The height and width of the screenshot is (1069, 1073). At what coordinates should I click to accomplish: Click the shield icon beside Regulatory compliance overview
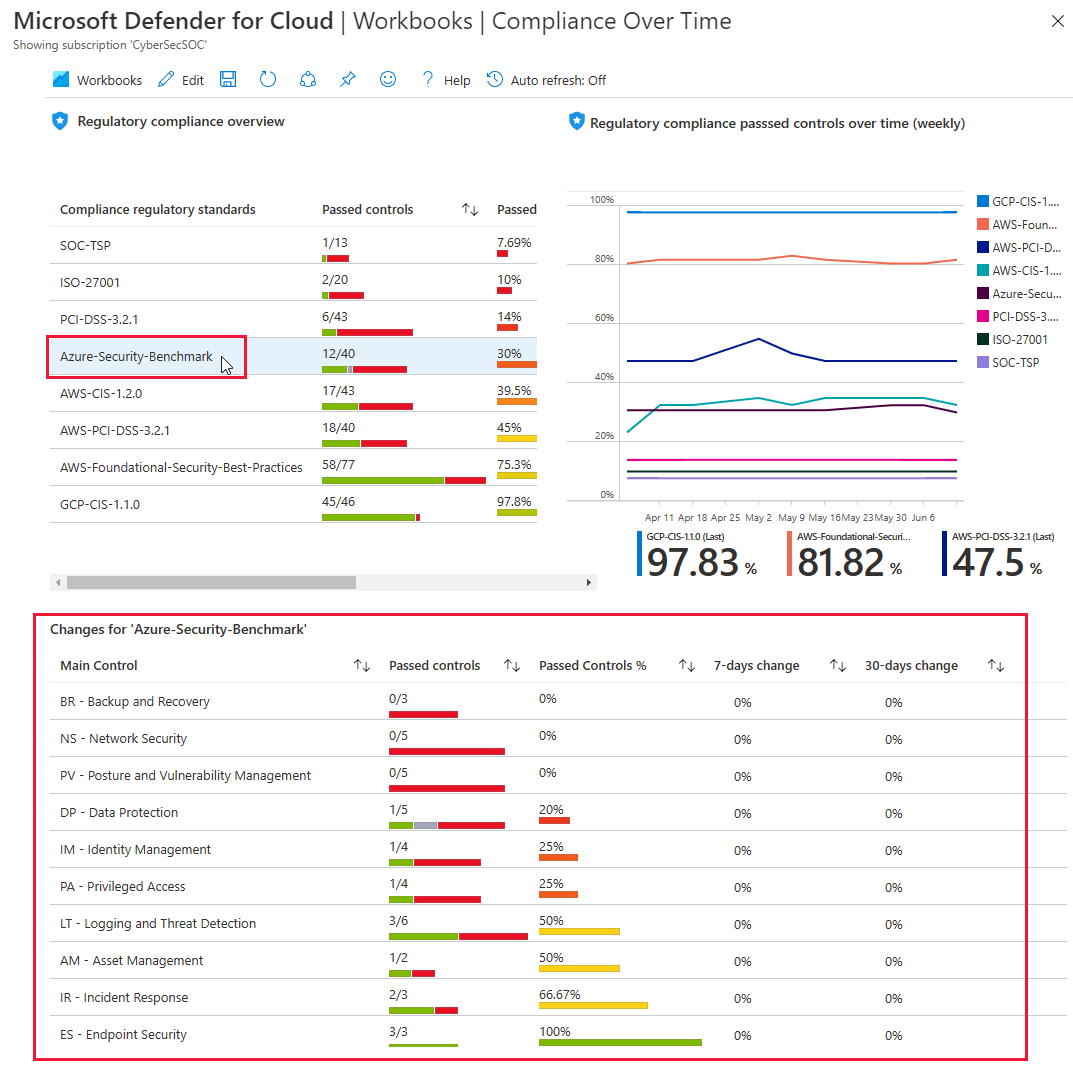tap(60, 121)
